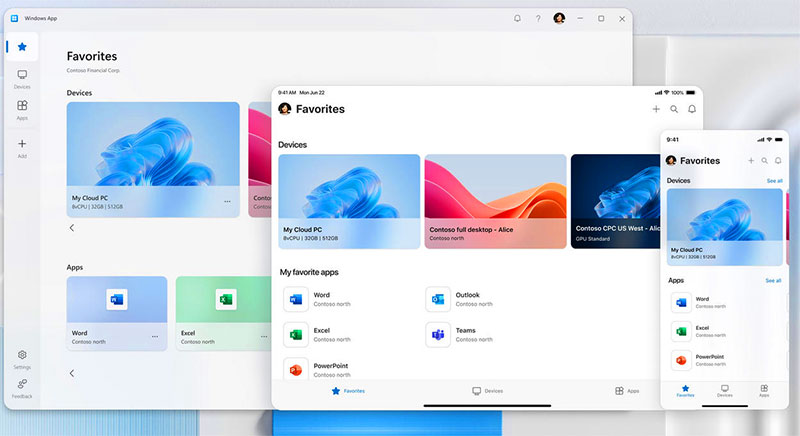Image resolution: width=800 pixels, height=436 pixels.
Task: Launch PowerPoint in phone Apps list
Action: click(x=699, y=360)
